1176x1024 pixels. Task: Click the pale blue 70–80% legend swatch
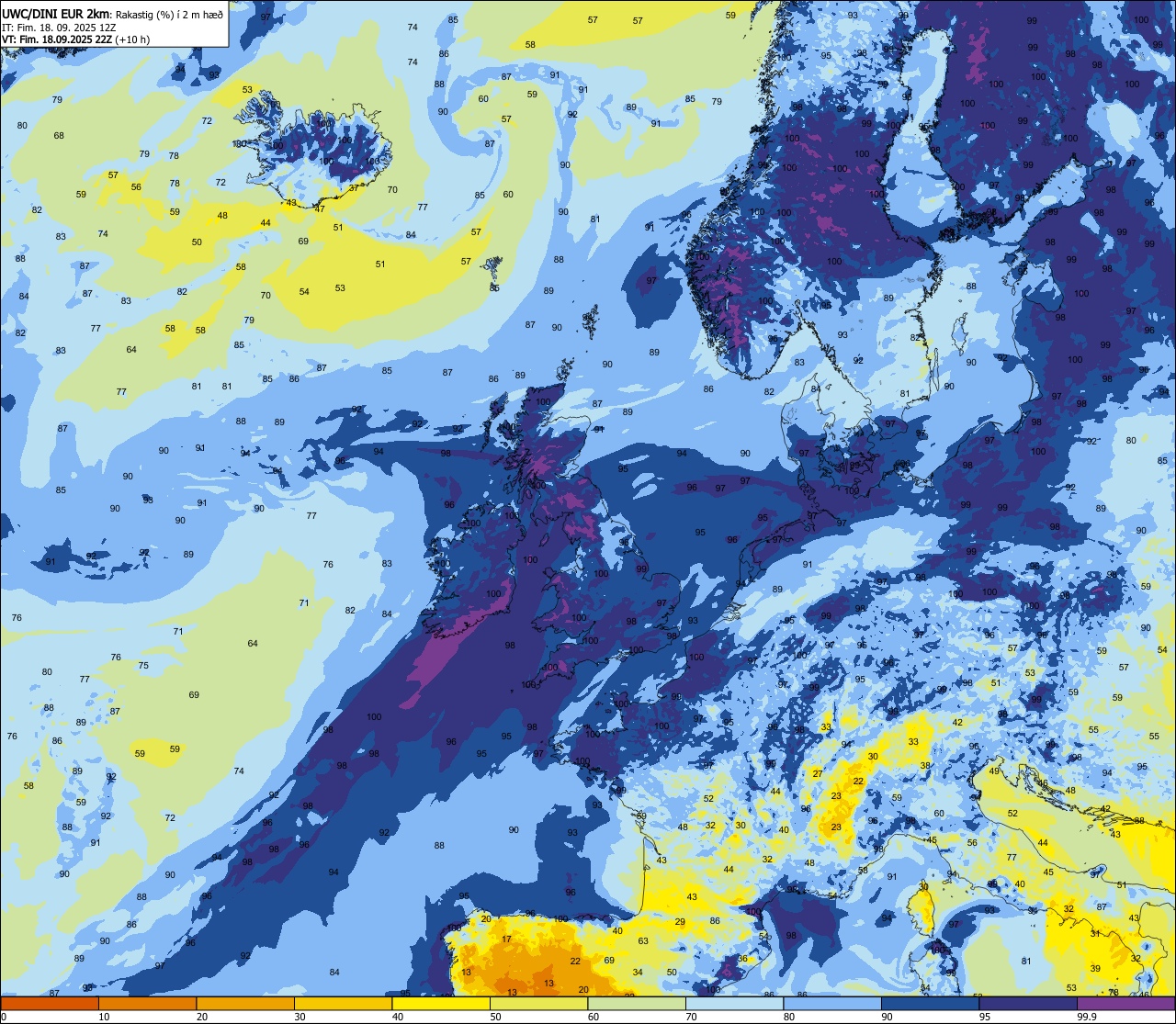[734, 1003]
